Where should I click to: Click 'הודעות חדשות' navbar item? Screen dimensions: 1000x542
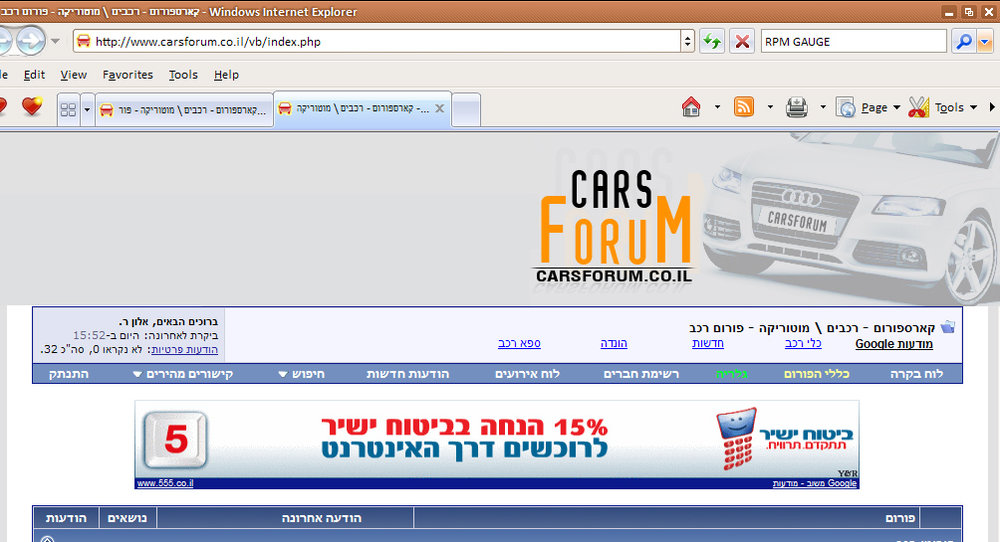click(x=408, y=374)
